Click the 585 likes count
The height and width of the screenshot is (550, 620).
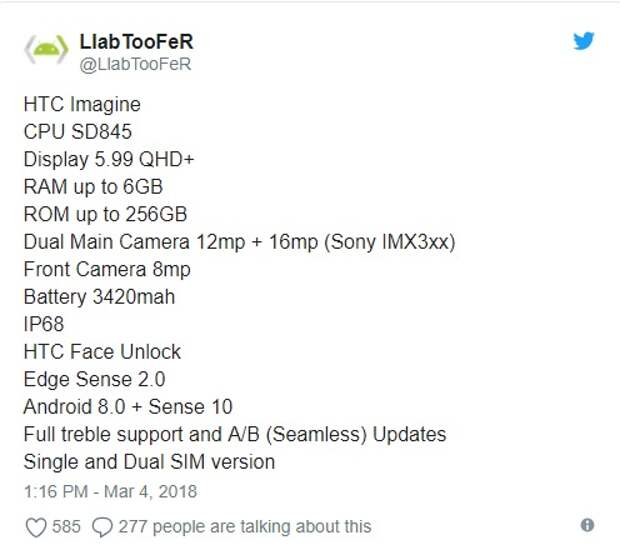click(x=66, y=526)
